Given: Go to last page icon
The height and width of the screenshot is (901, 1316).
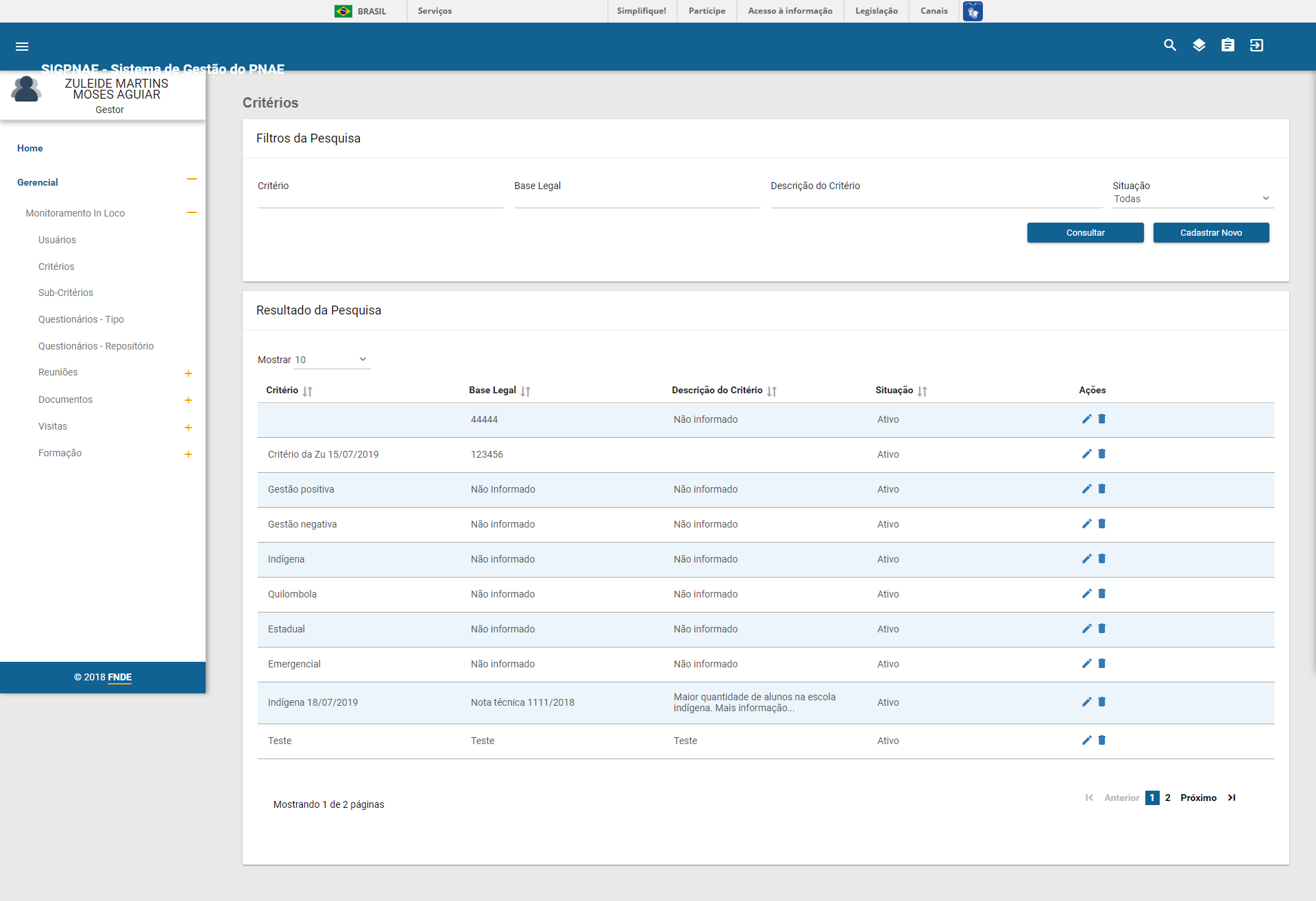Looking at the screenshot, I should click(x=1232, y=798).
